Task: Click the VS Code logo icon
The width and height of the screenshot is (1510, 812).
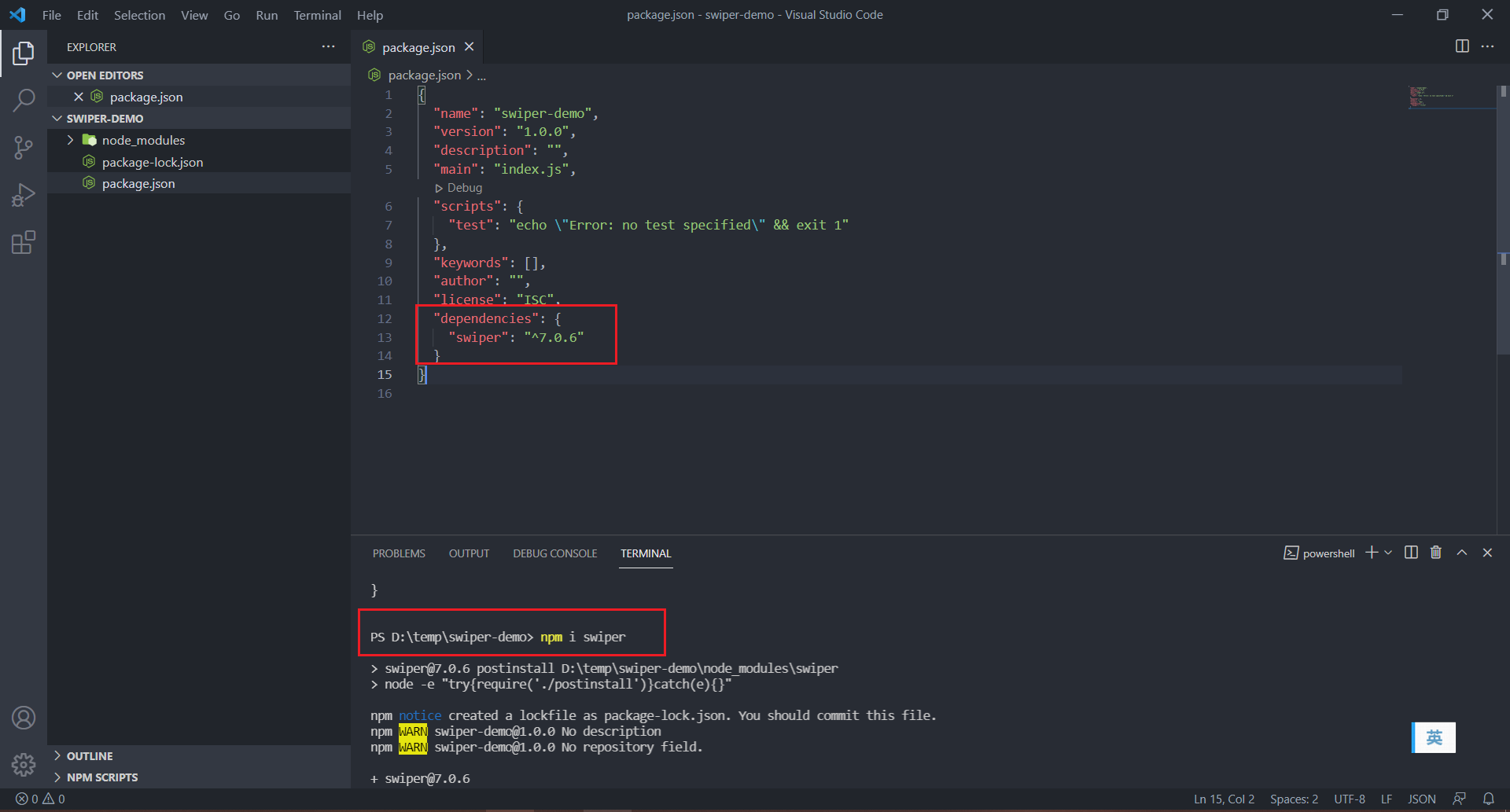Action: point(17,15)
